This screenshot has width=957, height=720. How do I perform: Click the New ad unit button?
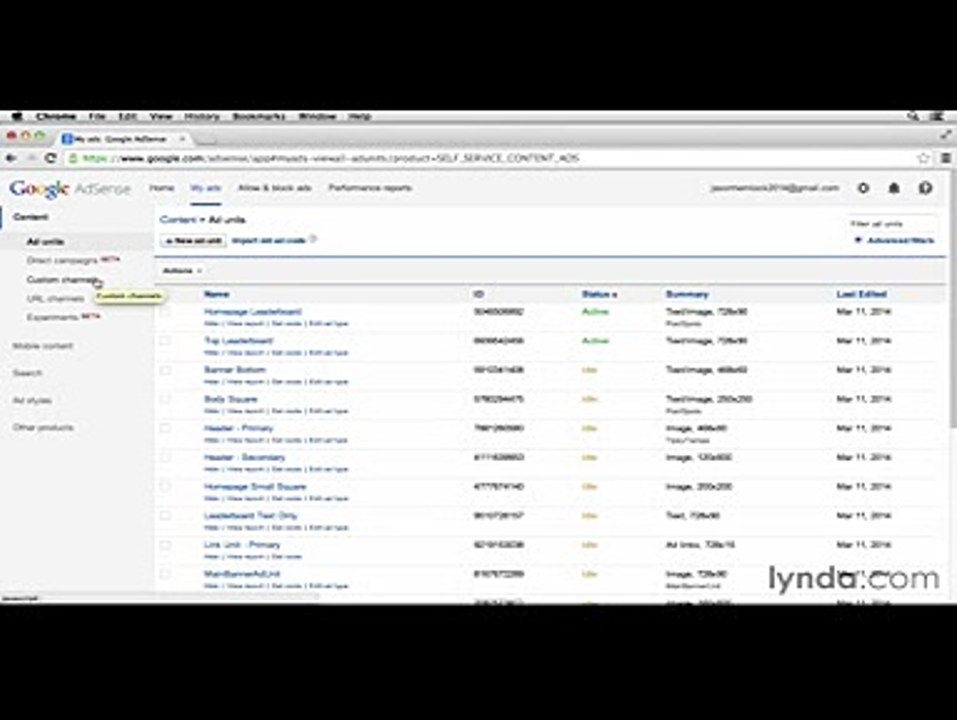193,240
